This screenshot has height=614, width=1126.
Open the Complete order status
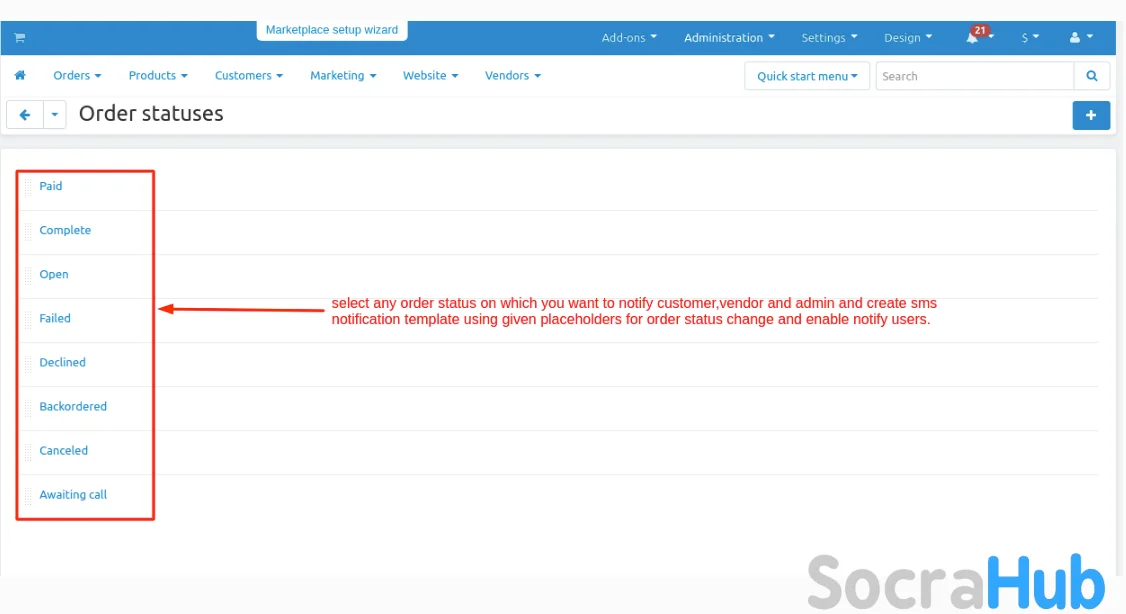[65, 230]
